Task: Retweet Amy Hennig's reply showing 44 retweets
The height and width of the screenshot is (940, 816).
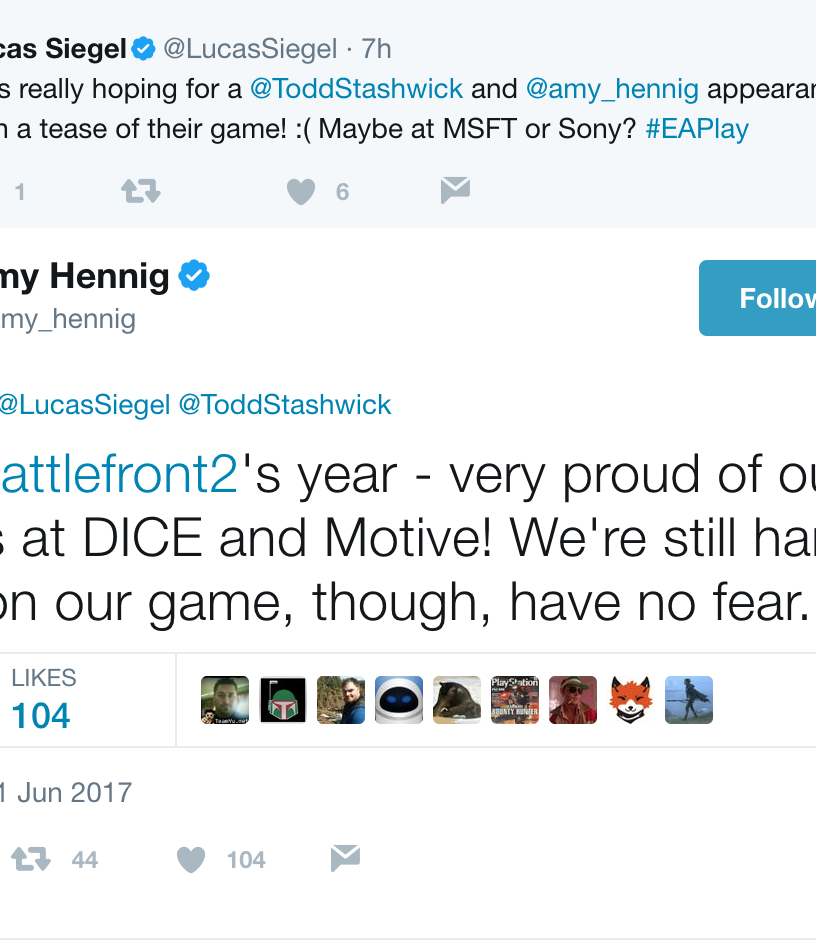Action: click(x=31, y=858)
